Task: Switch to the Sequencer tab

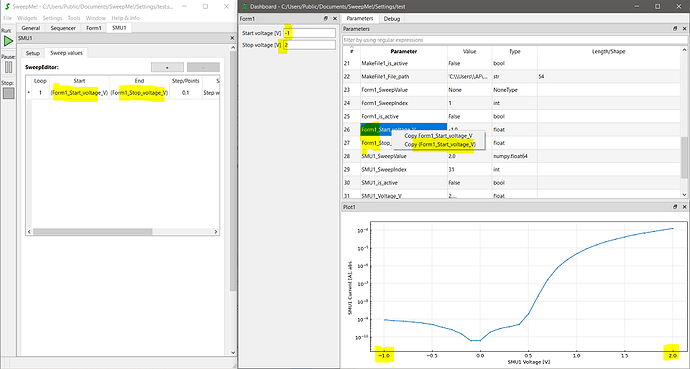Action: click(x=63, y=28)
